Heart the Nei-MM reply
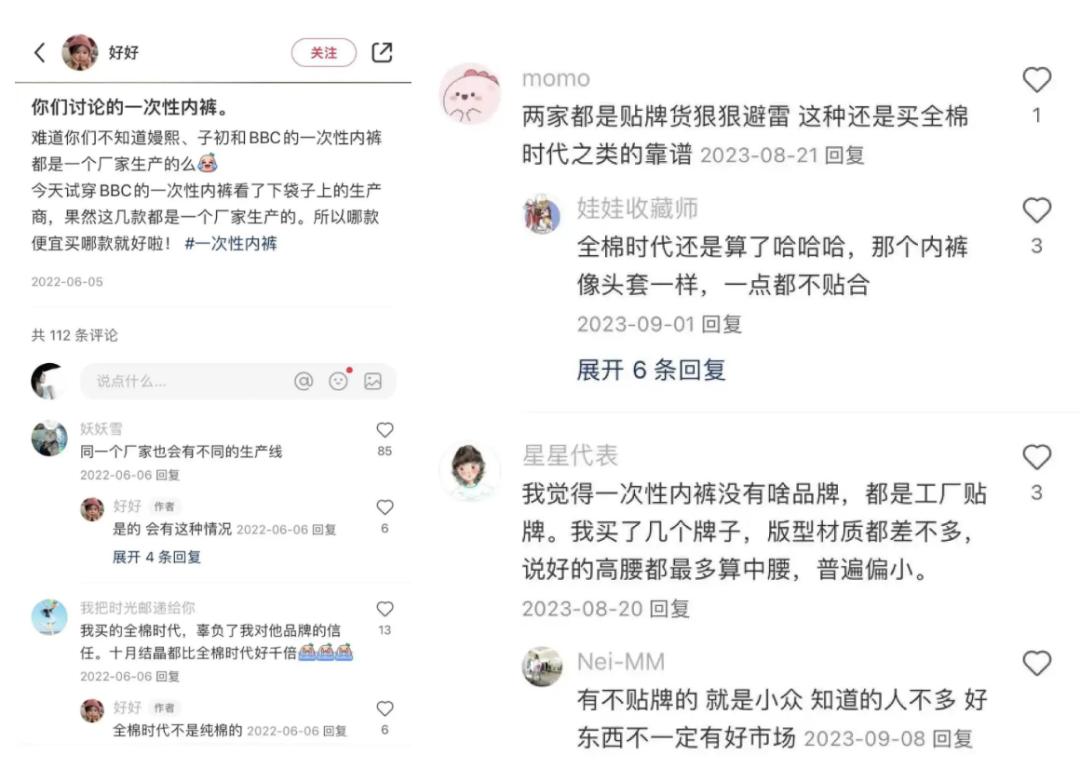Screen dimensions: 1080x782 point(1036,663)
